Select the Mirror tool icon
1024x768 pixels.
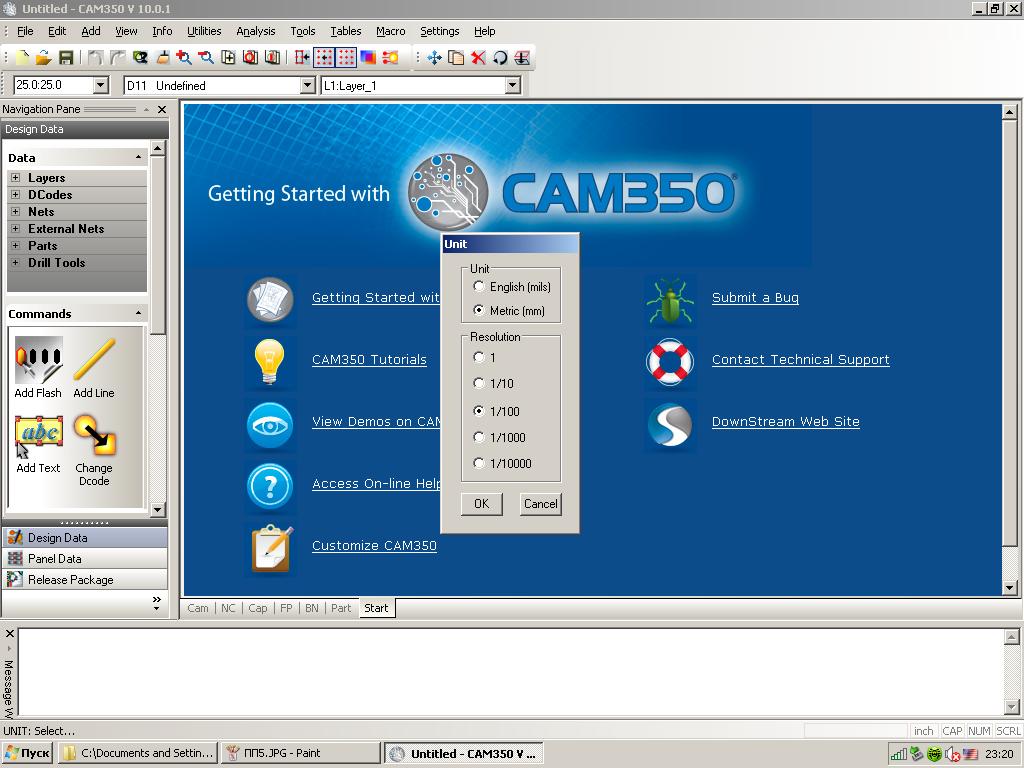pyautogui.click(x=522, y=57)
